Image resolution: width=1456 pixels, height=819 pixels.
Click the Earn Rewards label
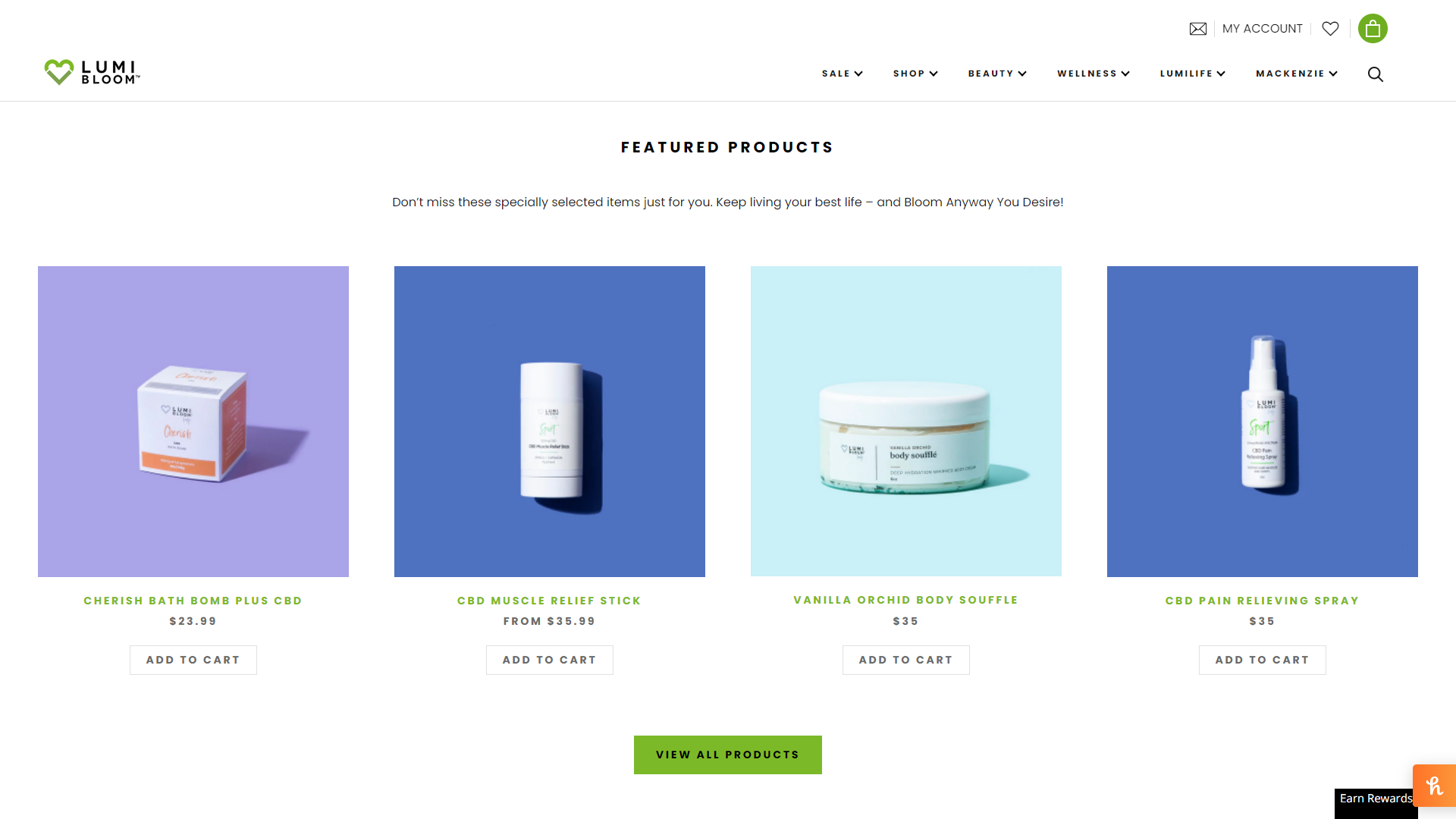[1375, 799]
